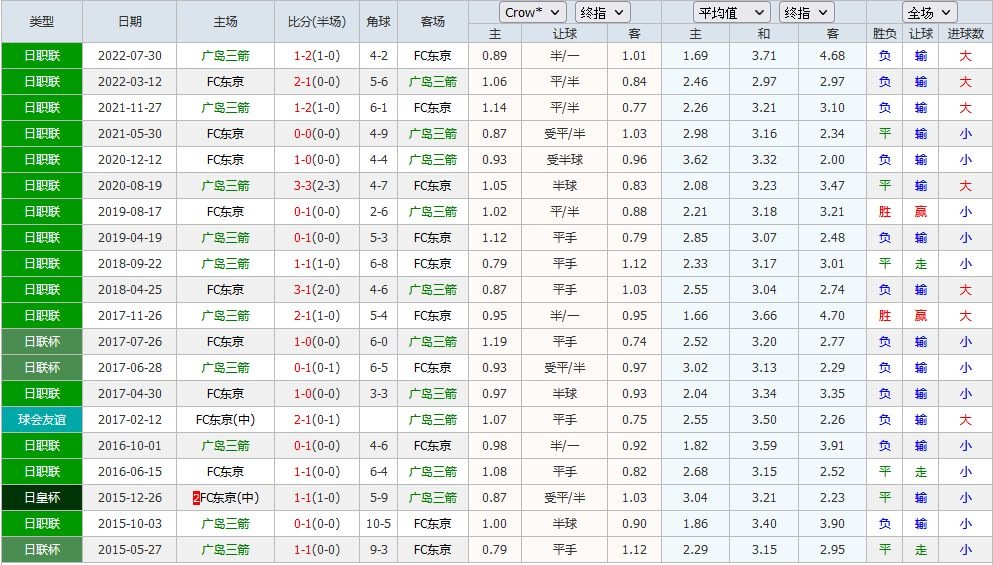Click home team 广岛三箭 in 2022-07-30 row
993x565 pixels.
(x=225, y=56)
